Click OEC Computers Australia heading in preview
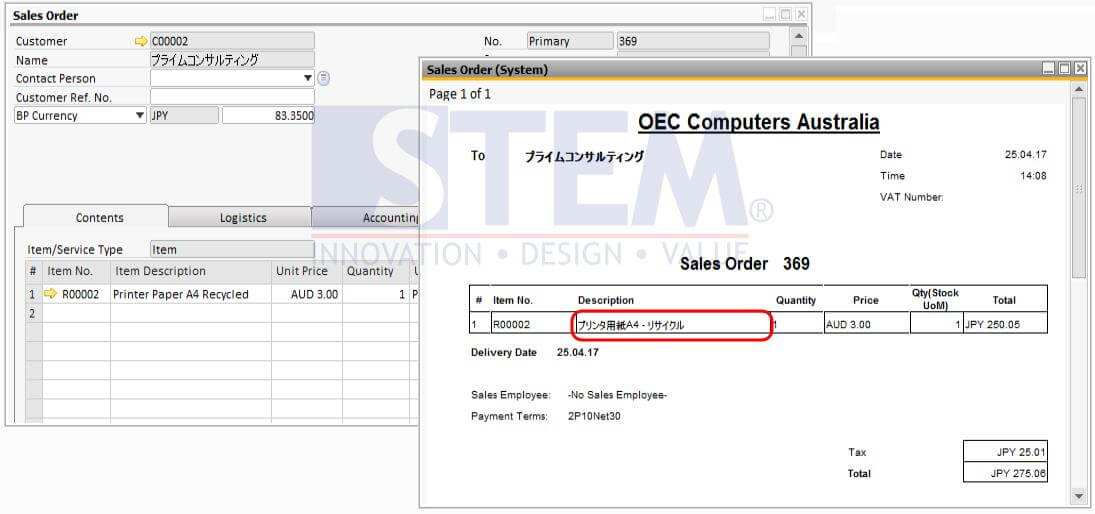This screenshot has height=514, width=1095. pos(758,122)
